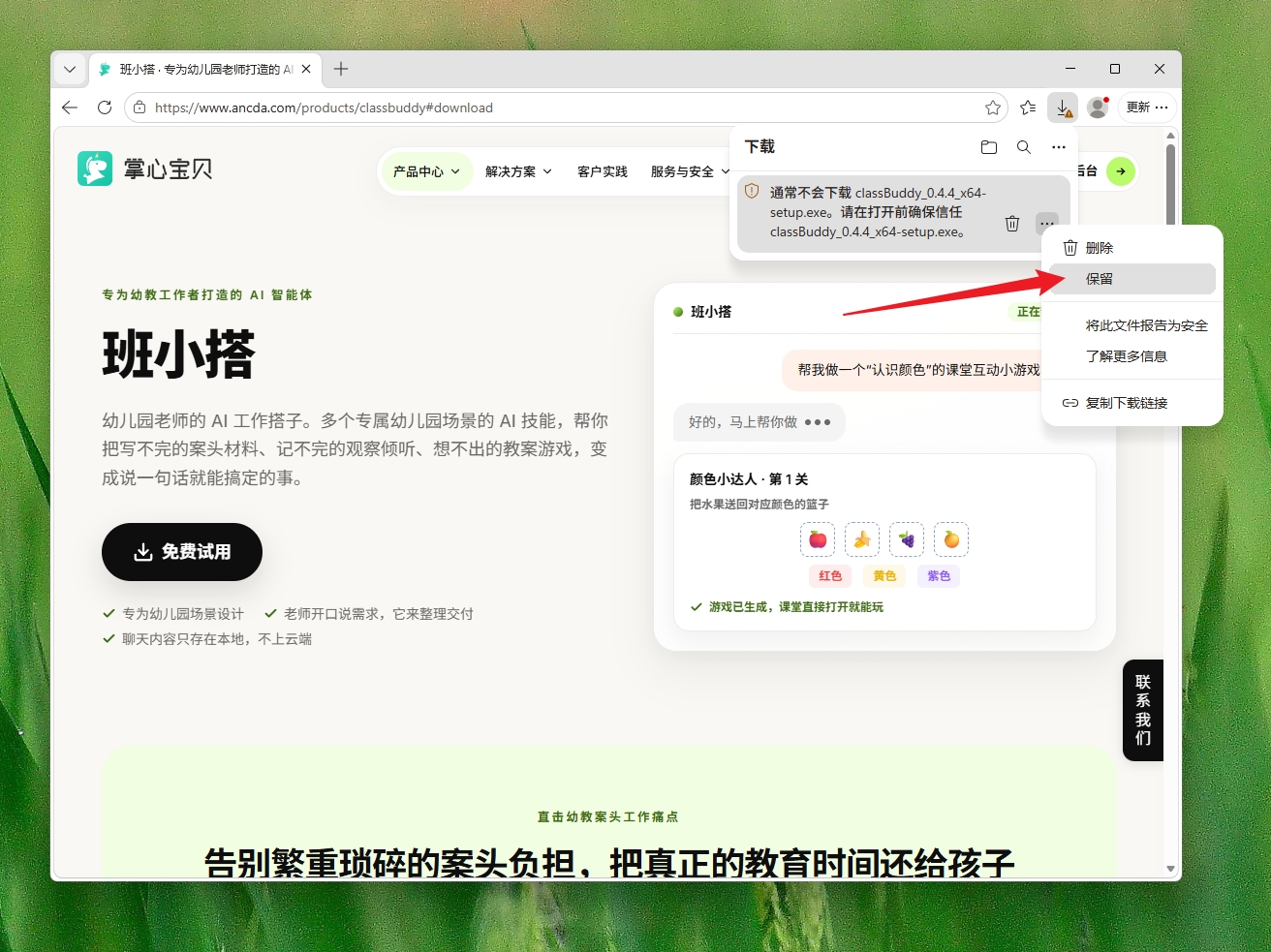1271x952 pixels.
Task: Choose 保留 to keep the file
Action: click(1132, 279)
